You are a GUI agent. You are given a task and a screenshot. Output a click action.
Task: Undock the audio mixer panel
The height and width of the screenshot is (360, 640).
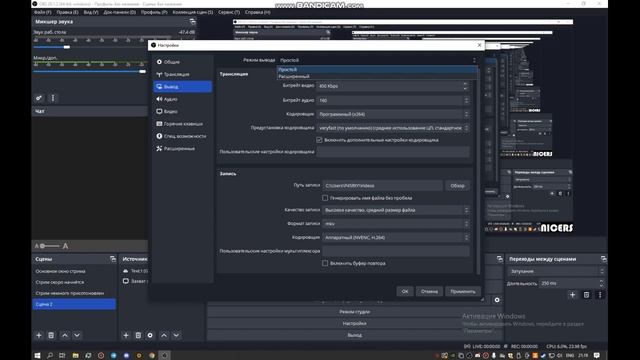pyautogui.click(x=192, y=22)
